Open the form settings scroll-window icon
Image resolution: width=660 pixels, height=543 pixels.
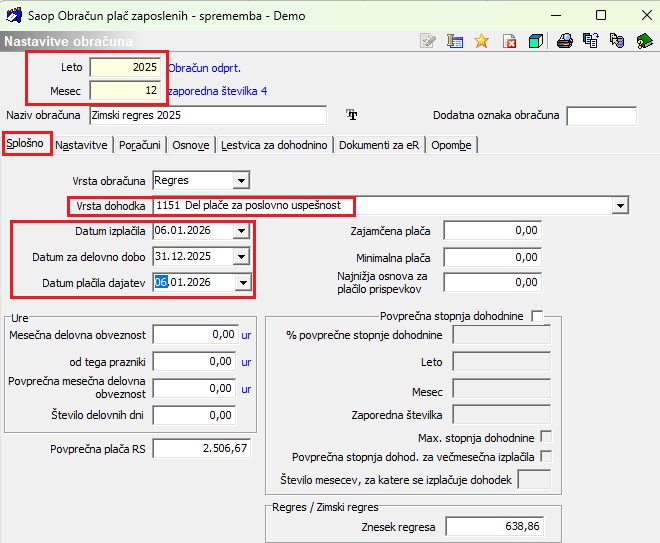click(455, 41)
